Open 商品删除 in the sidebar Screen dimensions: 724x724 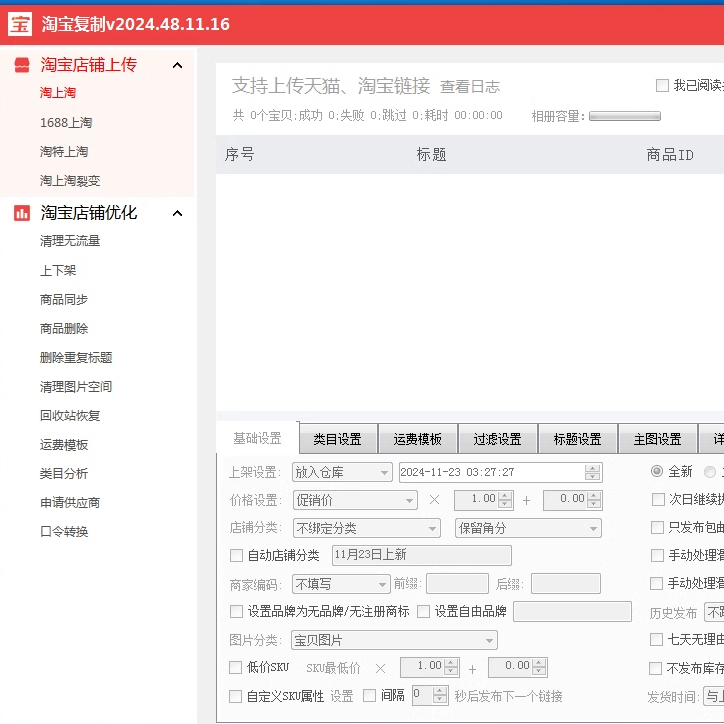click(64, 328)
